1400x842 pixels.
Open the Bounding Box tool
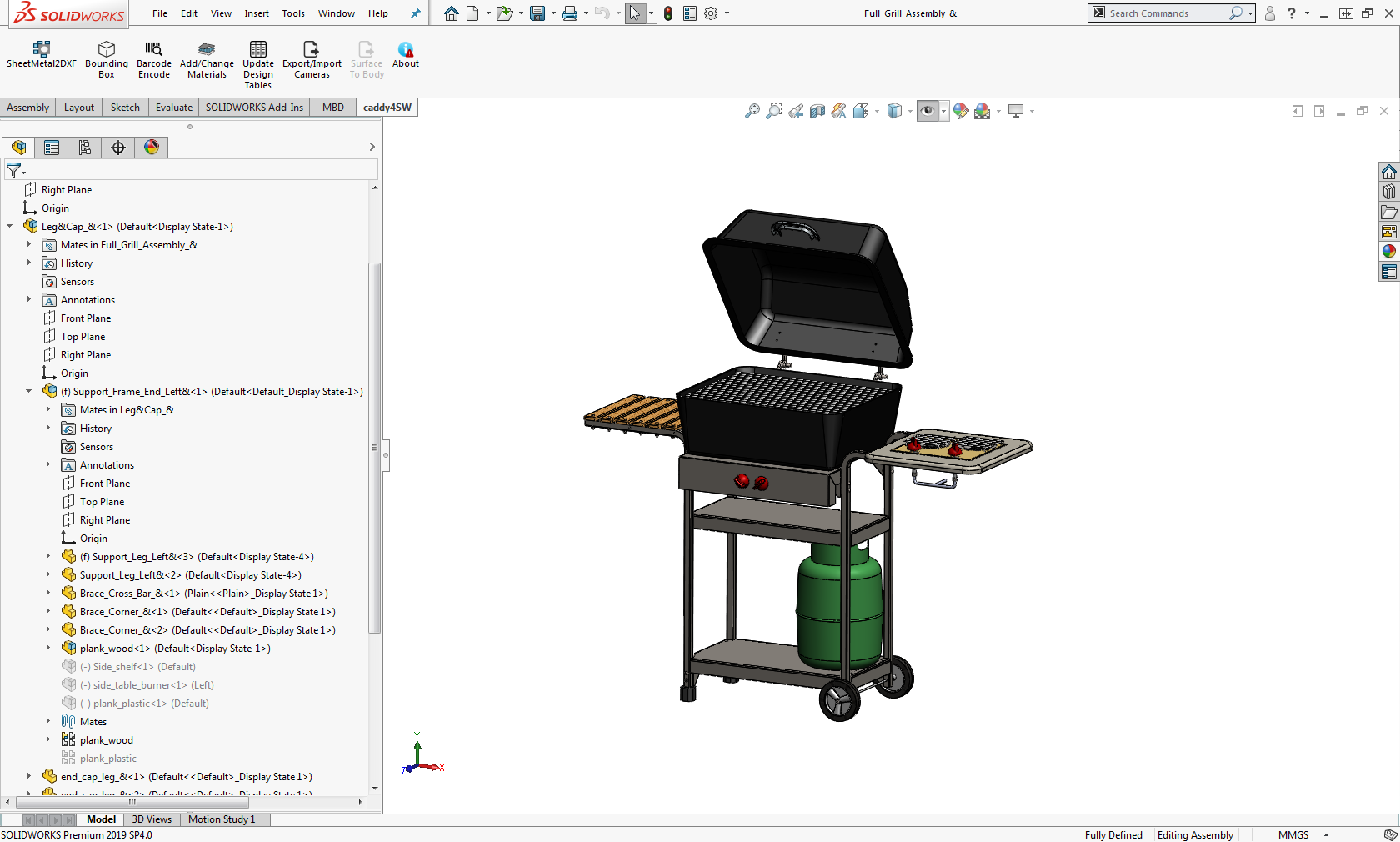coord(107,49)
